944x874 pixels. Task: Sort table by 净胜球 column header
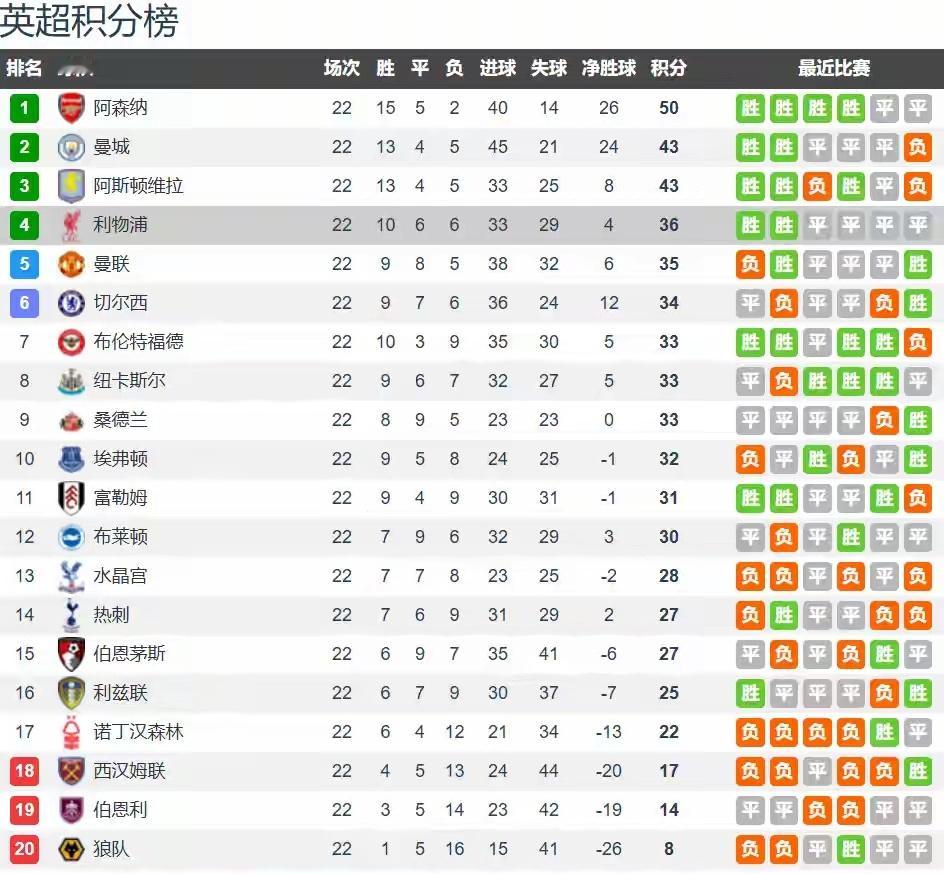[609, 68]
